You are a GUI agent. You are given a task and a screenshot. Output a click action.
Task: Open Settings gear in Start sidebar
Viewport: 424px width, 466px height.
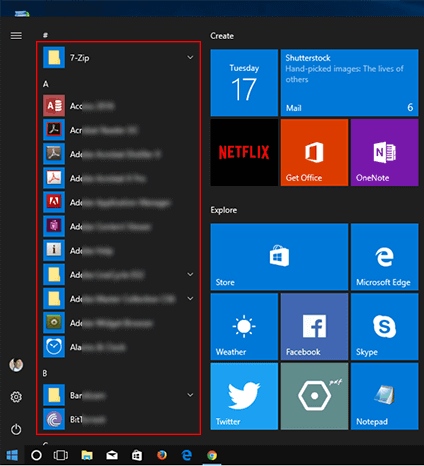[x=16, y=397]
